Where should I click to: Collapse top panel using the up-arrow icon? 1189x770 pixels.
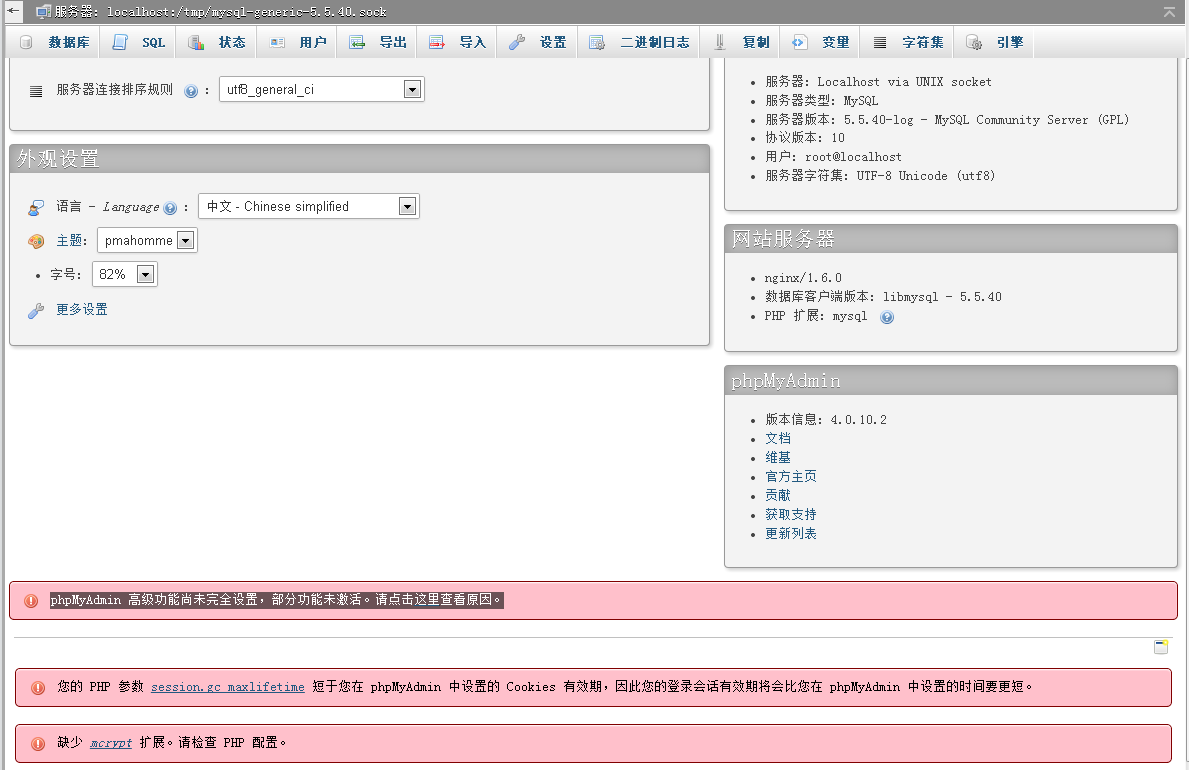coord(1169,11)
